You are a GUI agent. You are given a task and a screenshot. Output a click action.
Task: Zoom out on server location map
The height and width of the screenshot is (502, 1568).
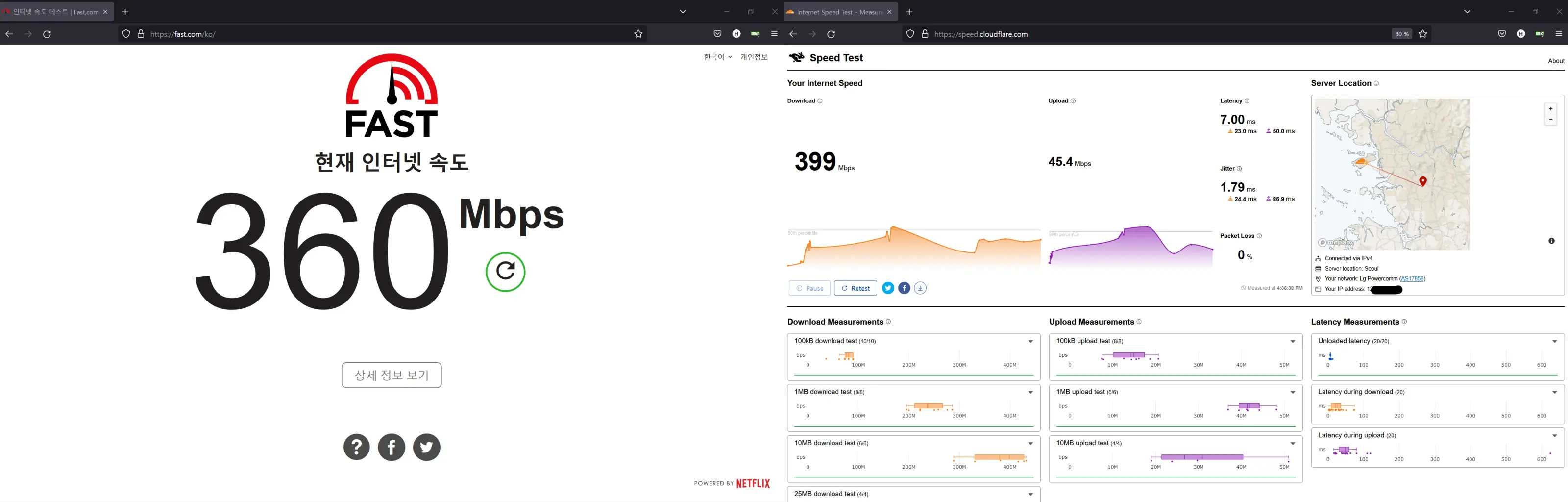(1551, 120)
